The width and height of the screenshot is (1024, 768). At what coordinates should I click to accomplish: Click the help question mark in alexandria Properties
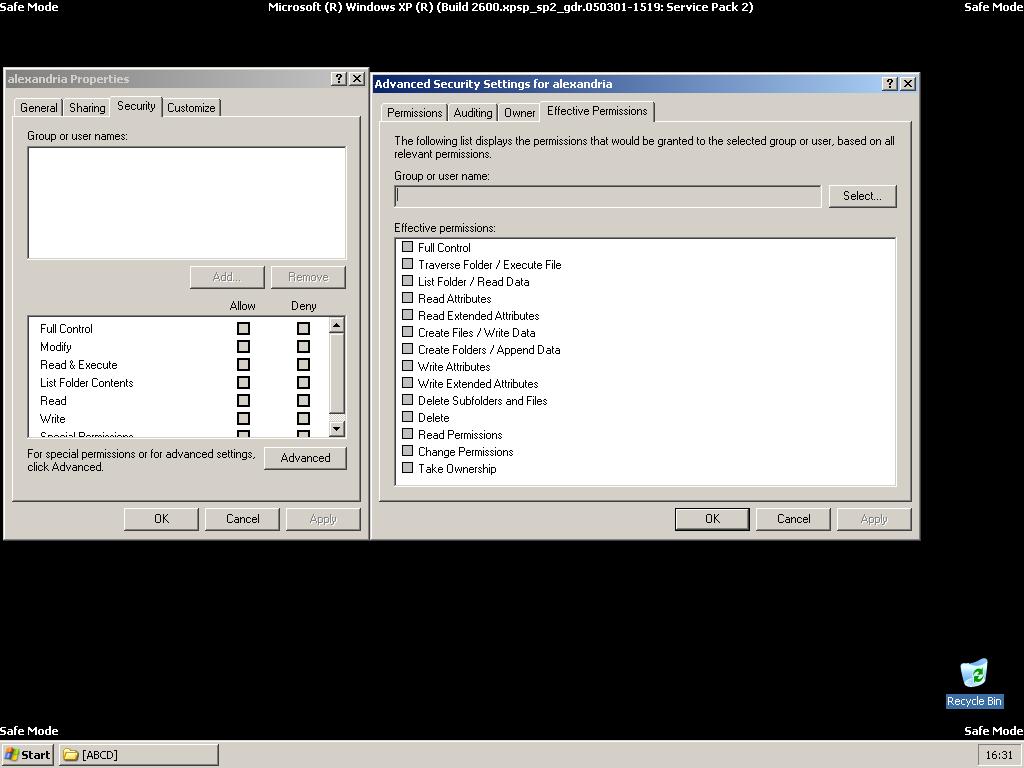pos(338,79)
